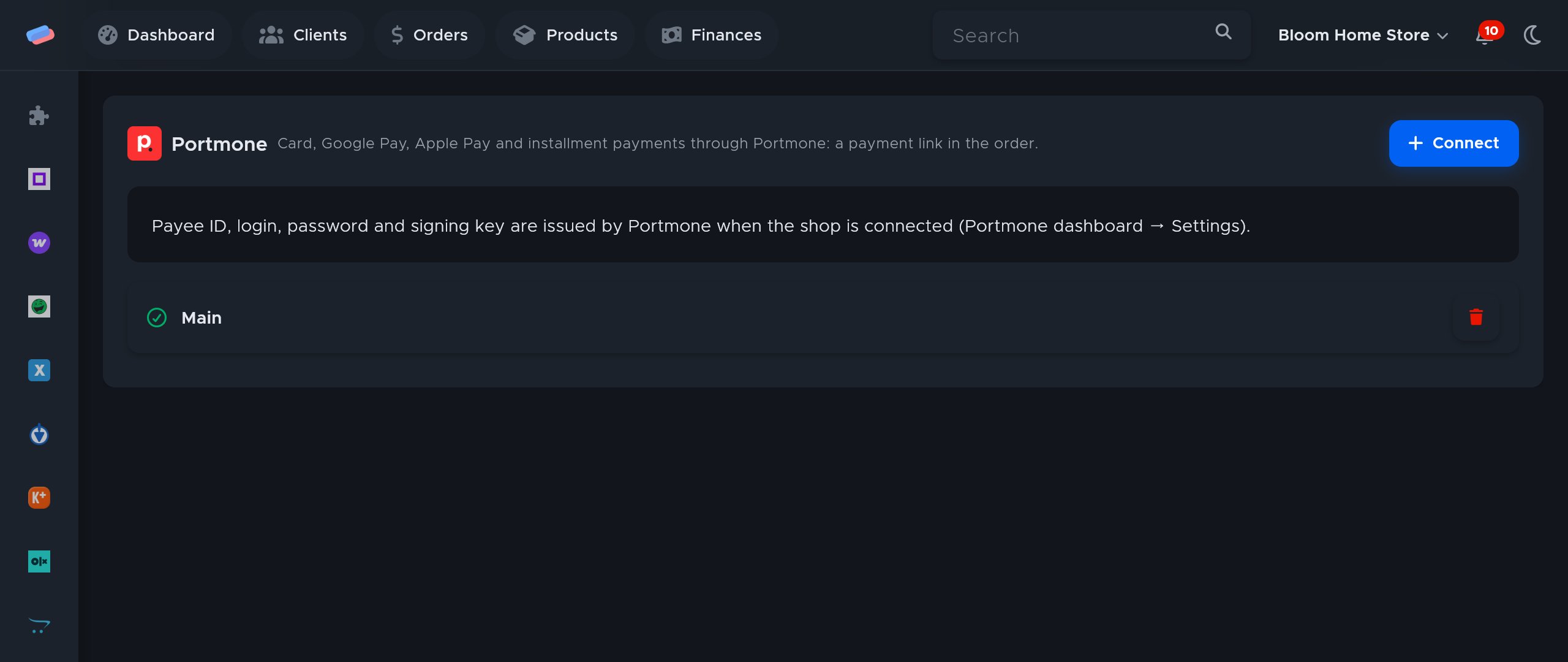1568x662 pixels.
Task: Select the purple square icon in sidebar
Action: (39, 179)
